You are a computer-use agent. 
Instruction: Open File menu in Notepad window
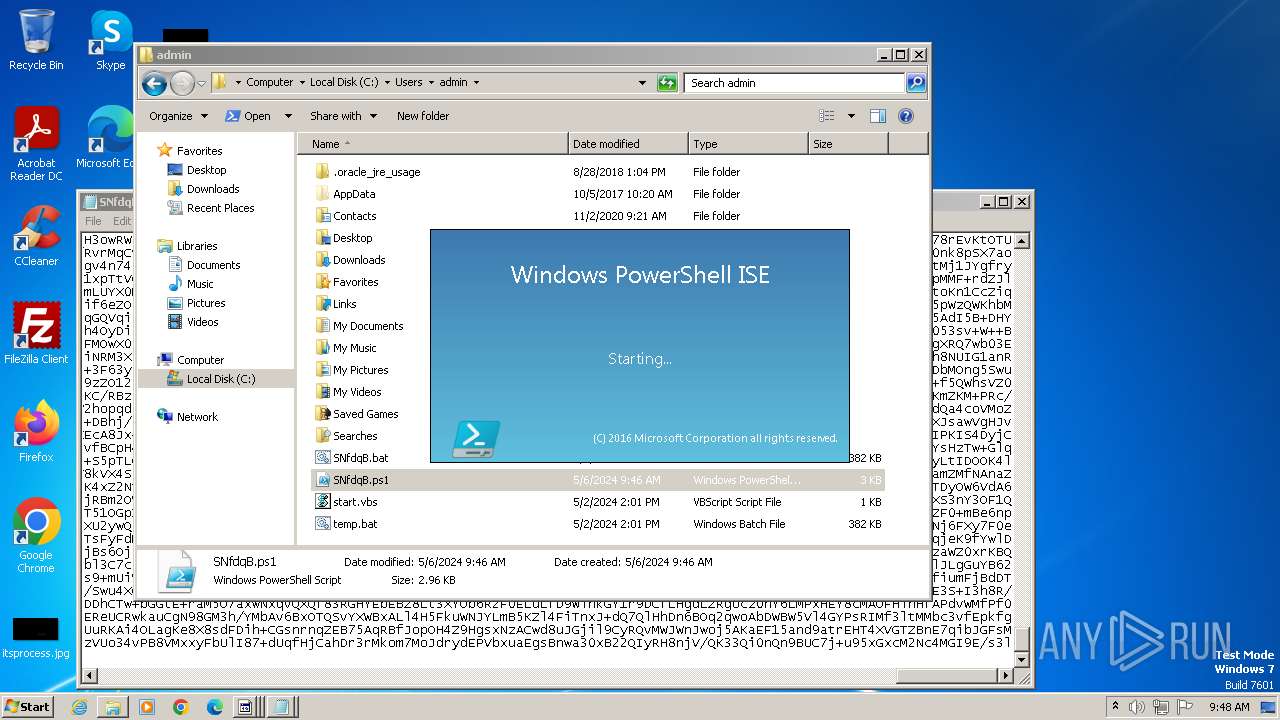point(93,221)
